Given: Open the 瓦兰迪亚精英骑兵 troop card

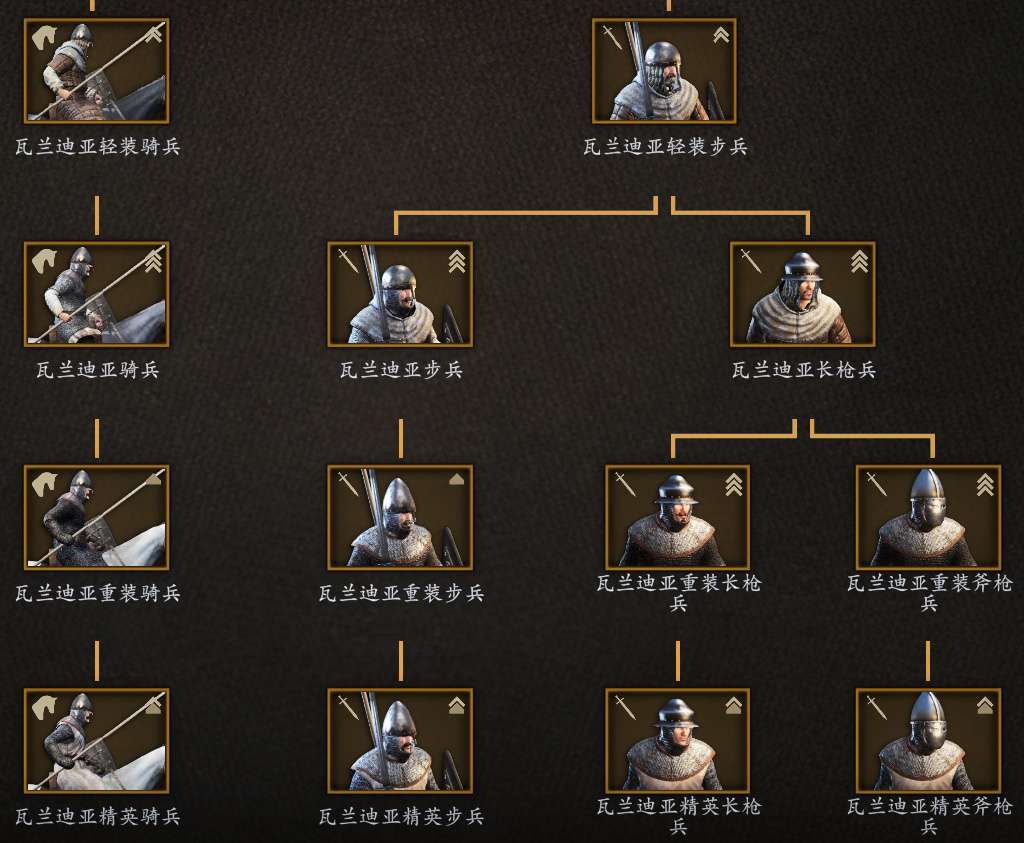Looking at the screenshot, I should tap(97, 740).
